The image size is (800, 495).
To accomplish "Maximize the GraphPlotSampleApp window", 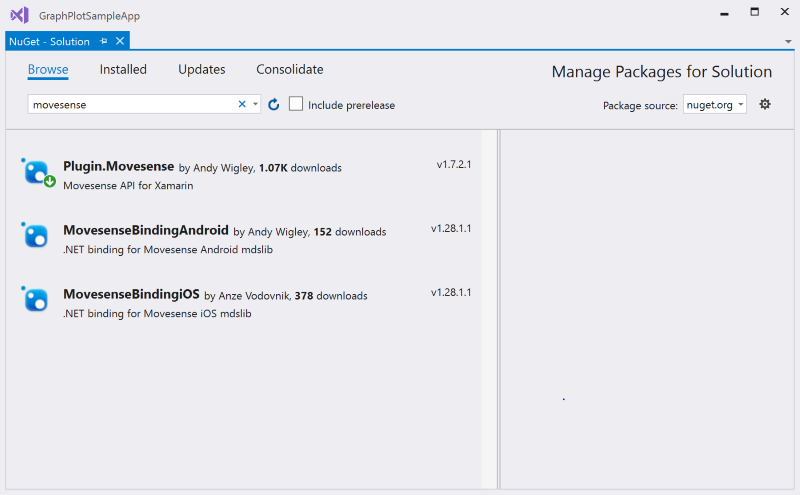I will (755, 12).
